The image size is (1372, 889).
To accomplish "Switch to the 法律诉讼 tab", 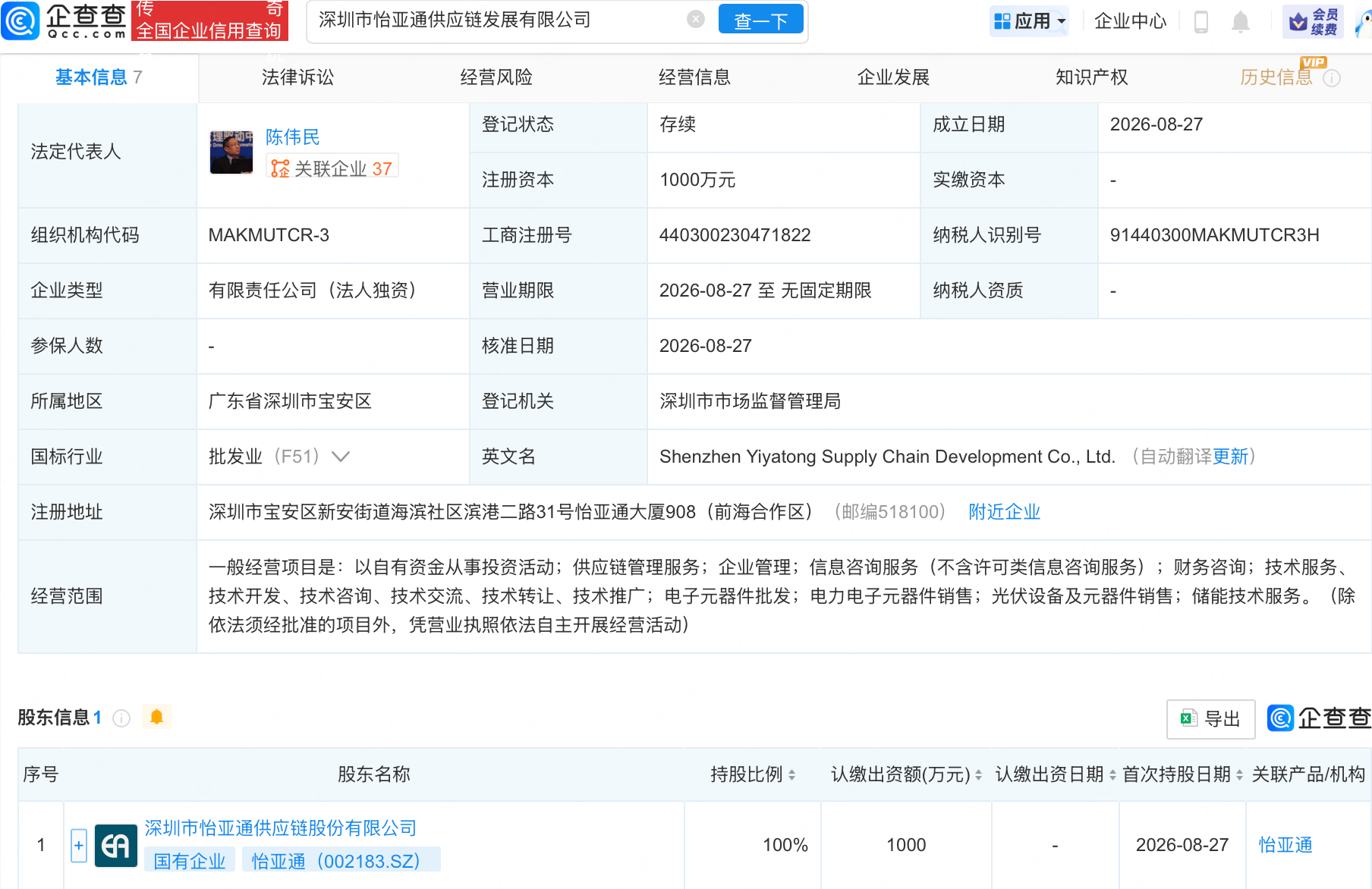I will (297, 77).
